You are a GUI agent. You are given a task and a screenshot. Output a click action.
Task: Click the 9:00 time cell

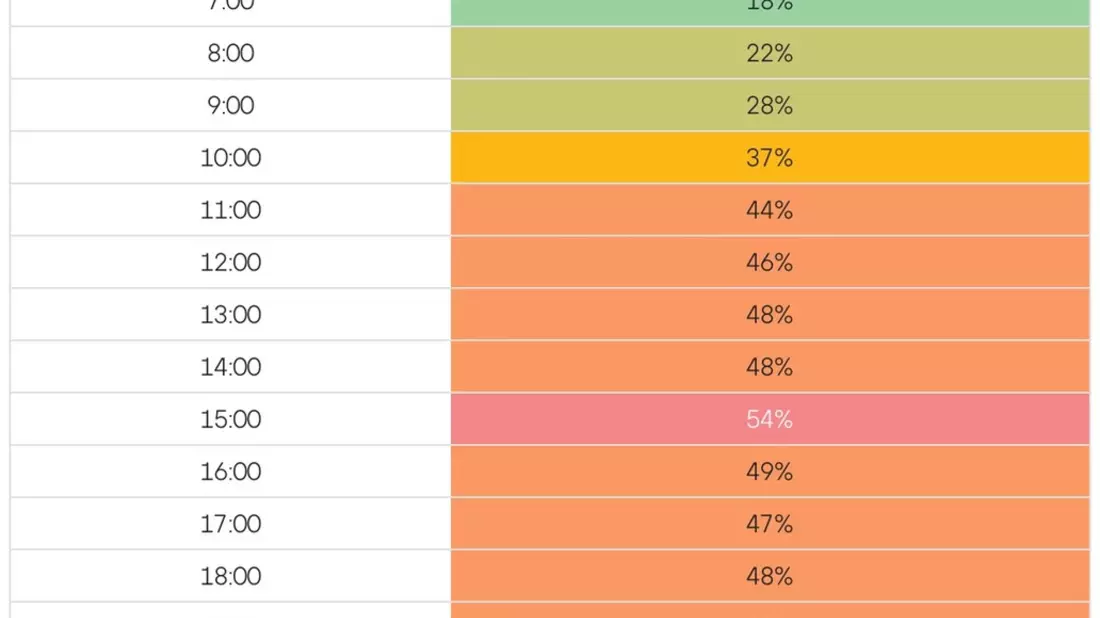[231, 105]
